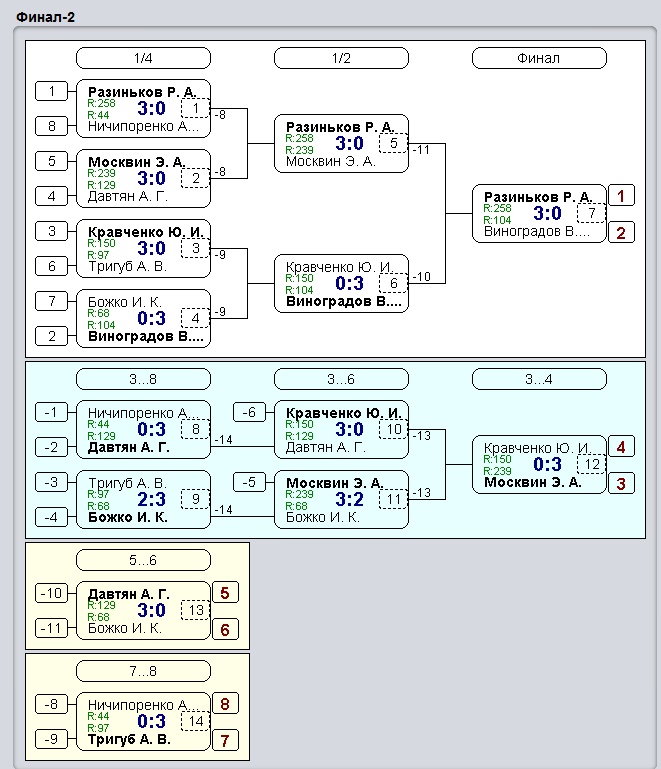Open final match 7 Разиньков vs Виноградов
Screen dimensions: 661x769
point(539,214)
